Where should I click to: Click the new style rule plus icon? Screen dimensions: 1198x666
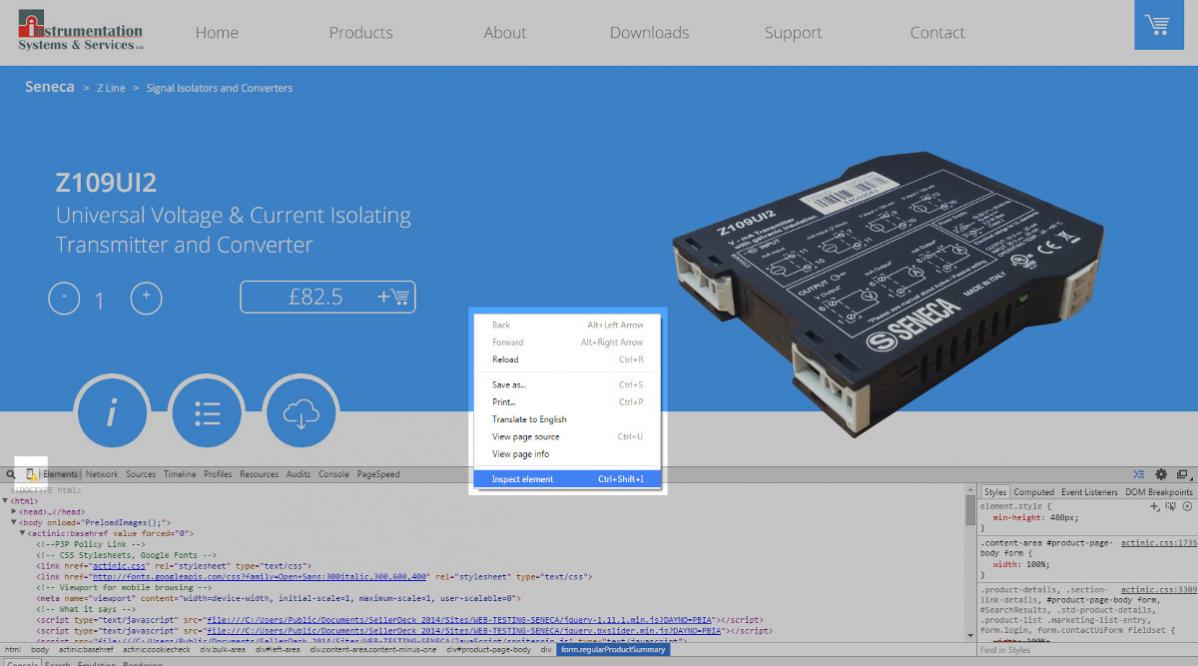click(x=1154, y=506)
